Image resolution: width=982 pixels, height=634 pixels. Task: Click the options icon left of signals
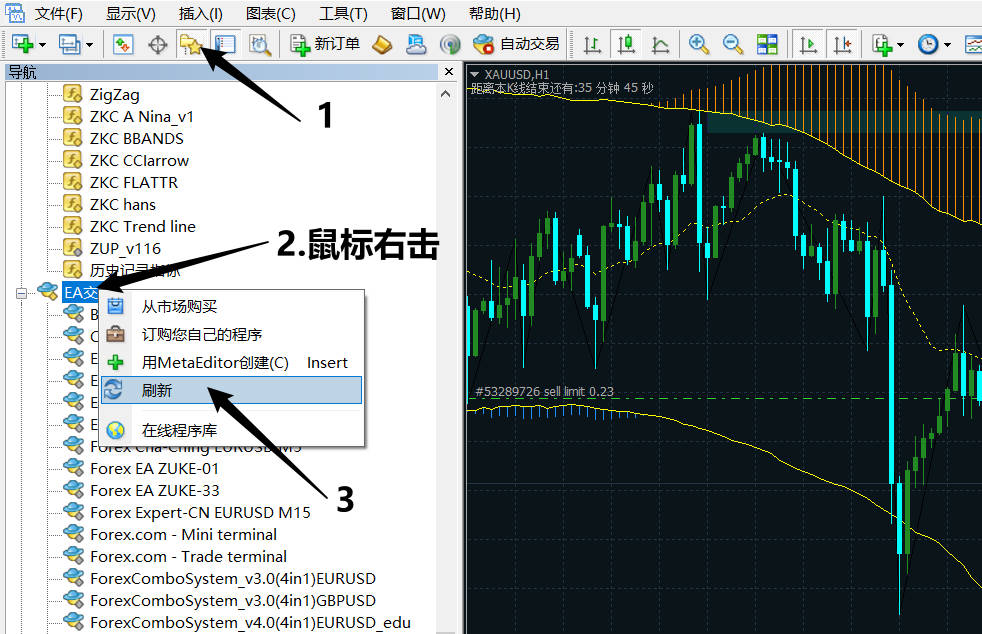click(416, 44)
